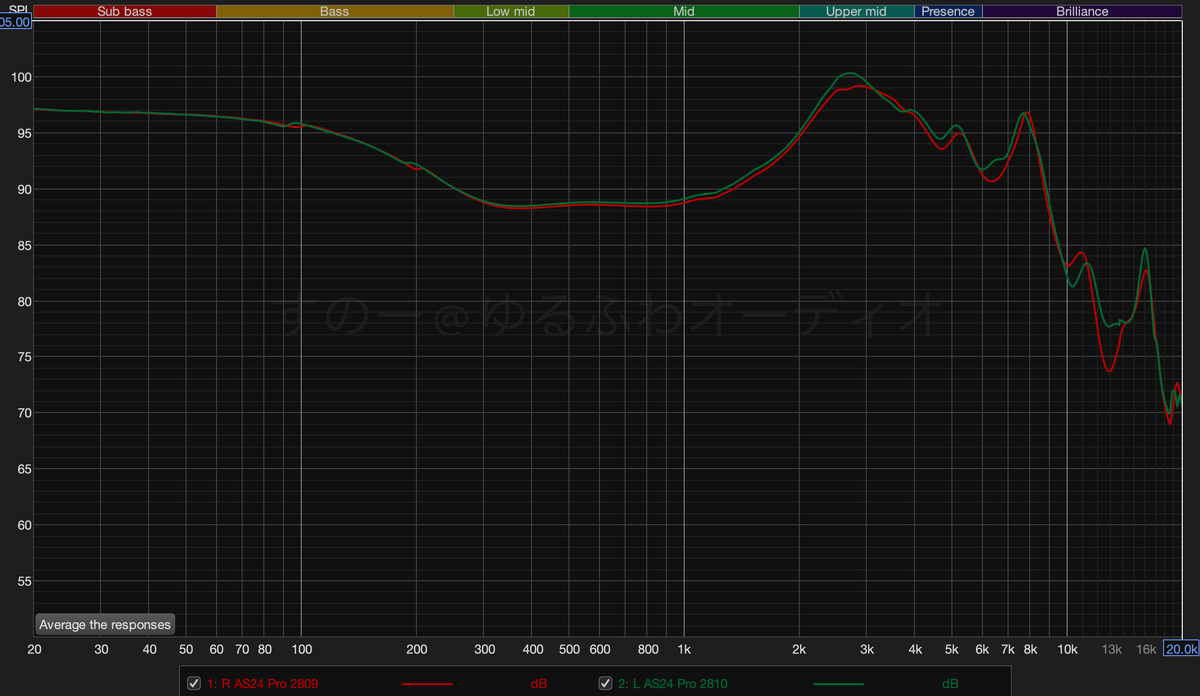Edit the top SPL axis limit field
The width and height of the screenshot is (1200, 696).
(x=16, y=22)
